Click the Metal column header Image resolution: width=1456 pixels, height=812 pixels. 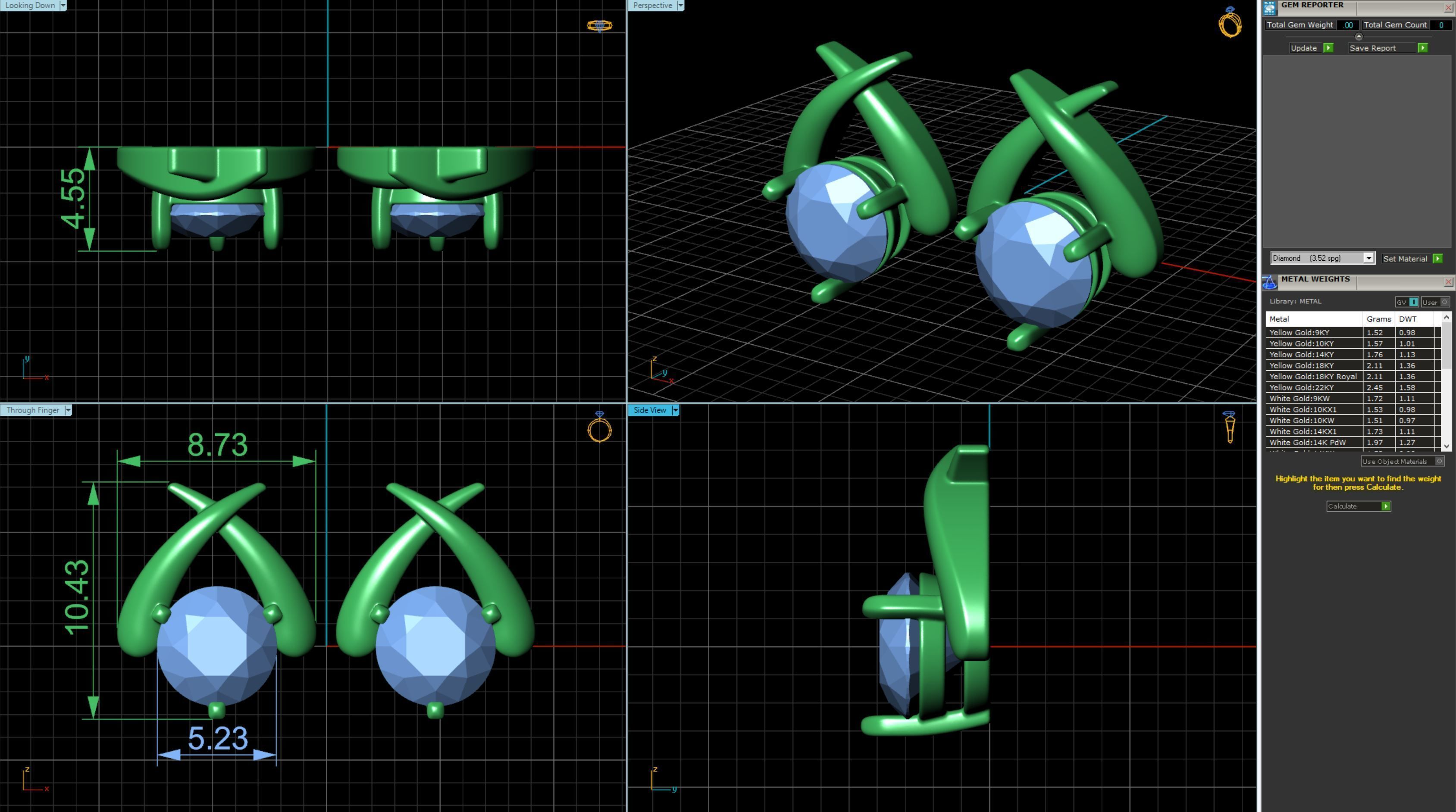(1314, 319)
